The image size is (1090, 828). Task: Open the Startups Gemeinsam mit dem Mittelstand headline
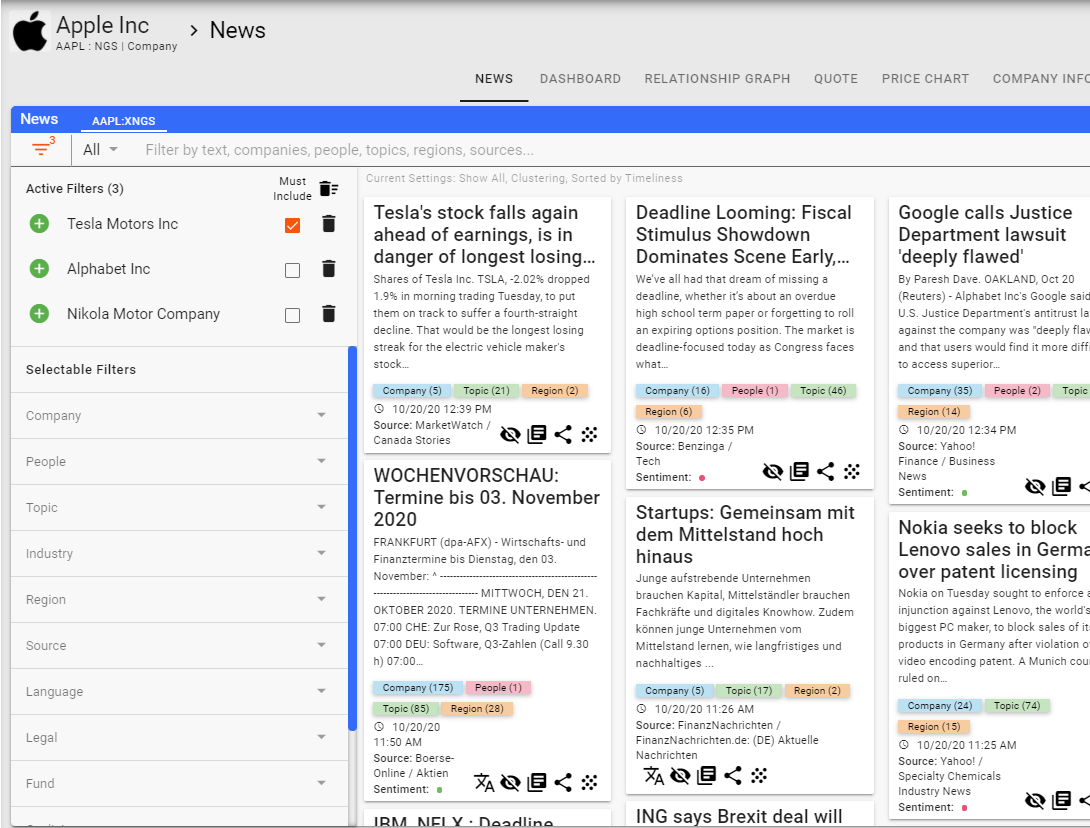tap(745, 535)
